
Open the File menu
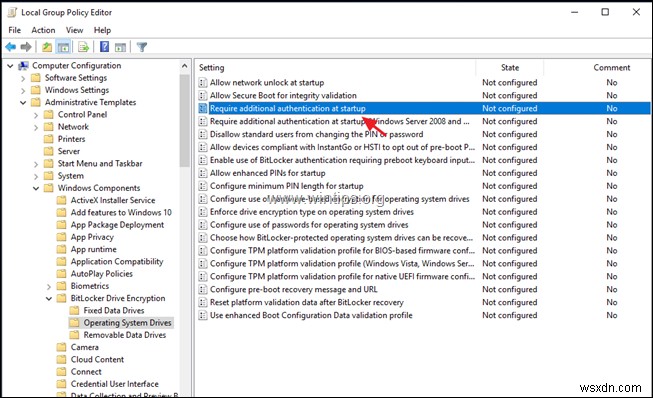(14, 30)
